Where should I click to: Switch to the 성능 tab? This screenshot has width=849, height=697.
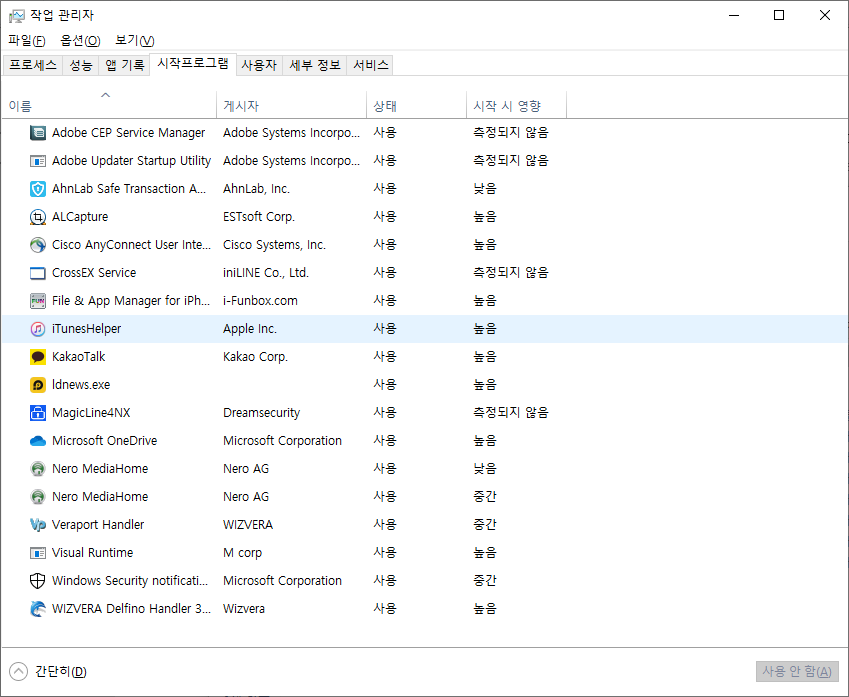(x=81, y=66)
